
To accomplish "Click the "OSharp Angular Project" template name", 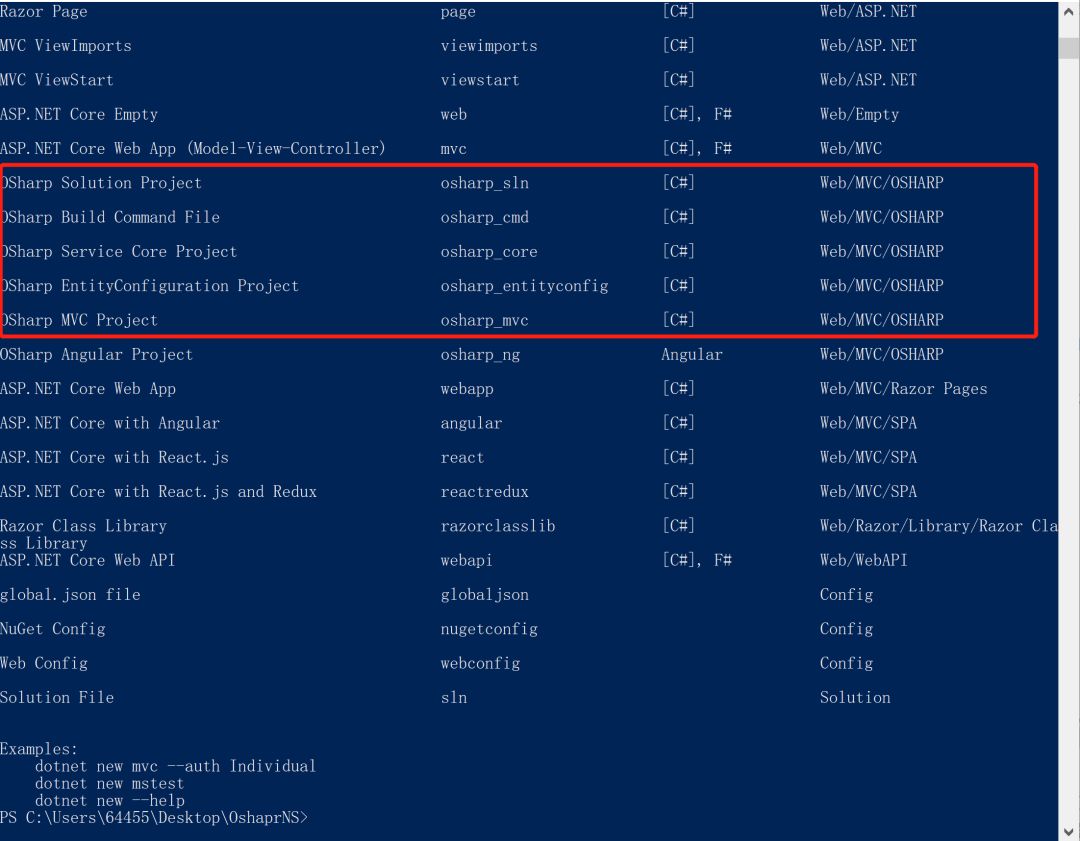I will coord(97,355).
